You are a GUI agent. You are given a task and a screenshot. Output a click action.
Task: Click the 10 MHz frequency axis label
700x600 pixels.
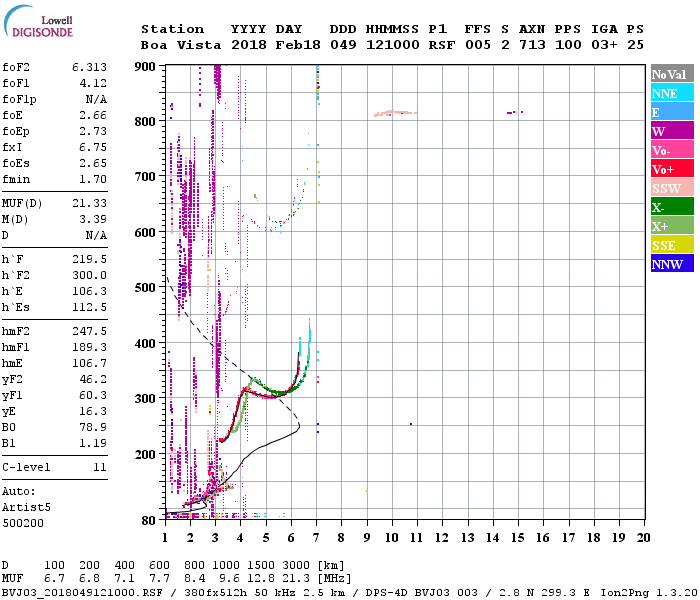[x=392, y=538]
